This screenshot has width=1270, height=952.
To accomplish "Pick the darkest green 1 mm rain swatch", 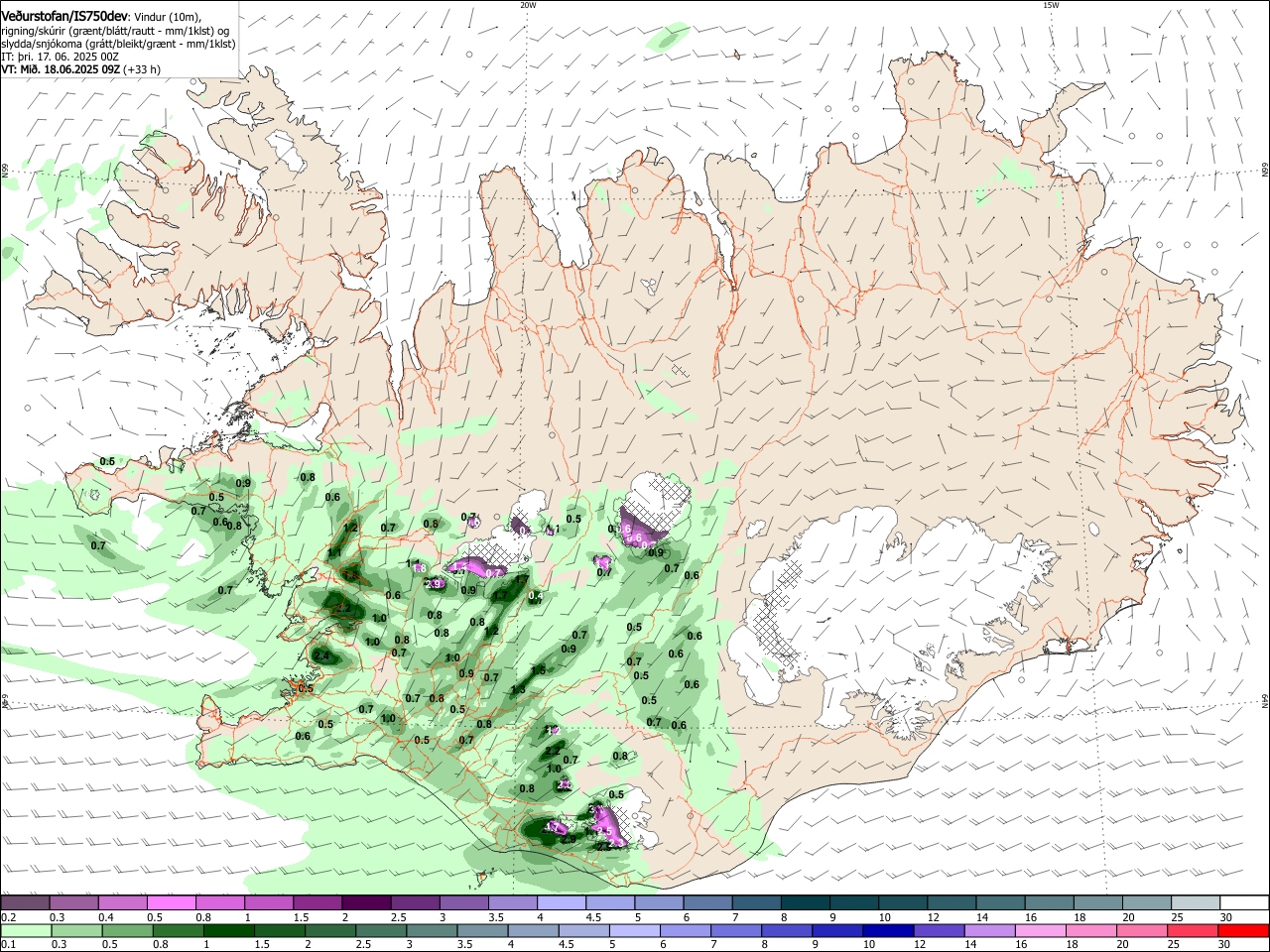I will [228, 931].
